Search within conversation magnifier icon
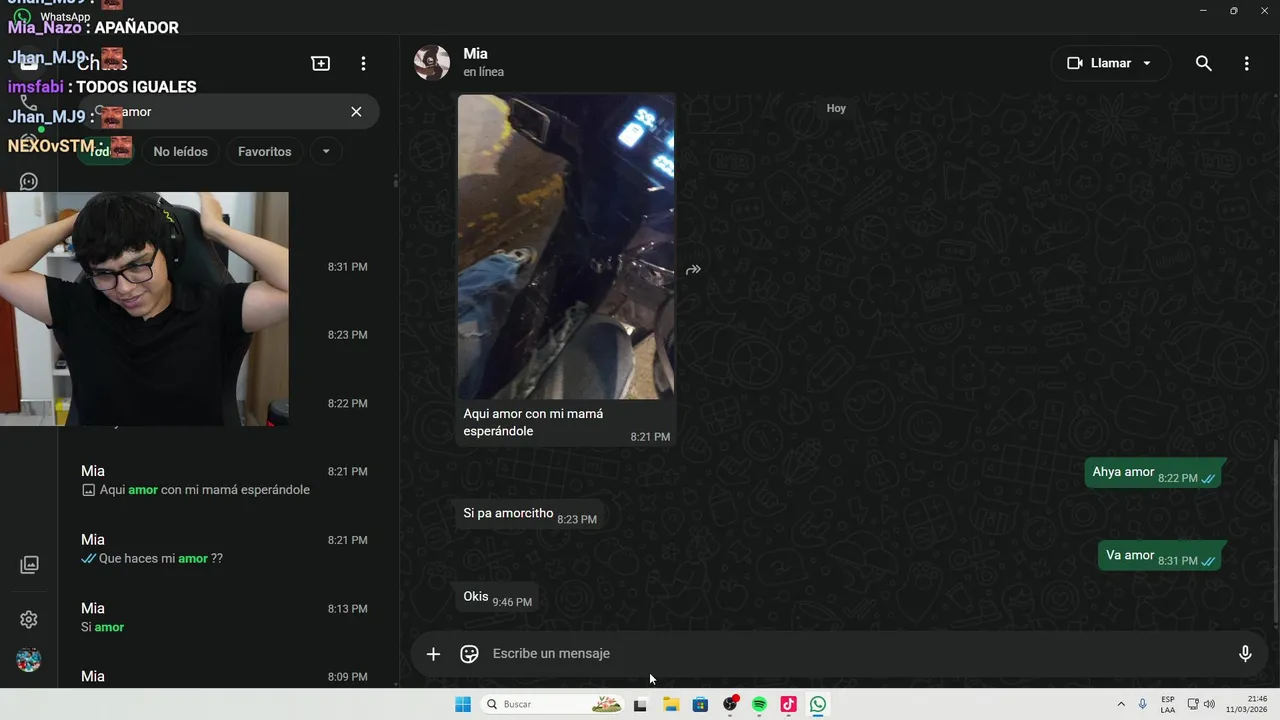This screenshot has width=1280, height=720. point(1204,63)
